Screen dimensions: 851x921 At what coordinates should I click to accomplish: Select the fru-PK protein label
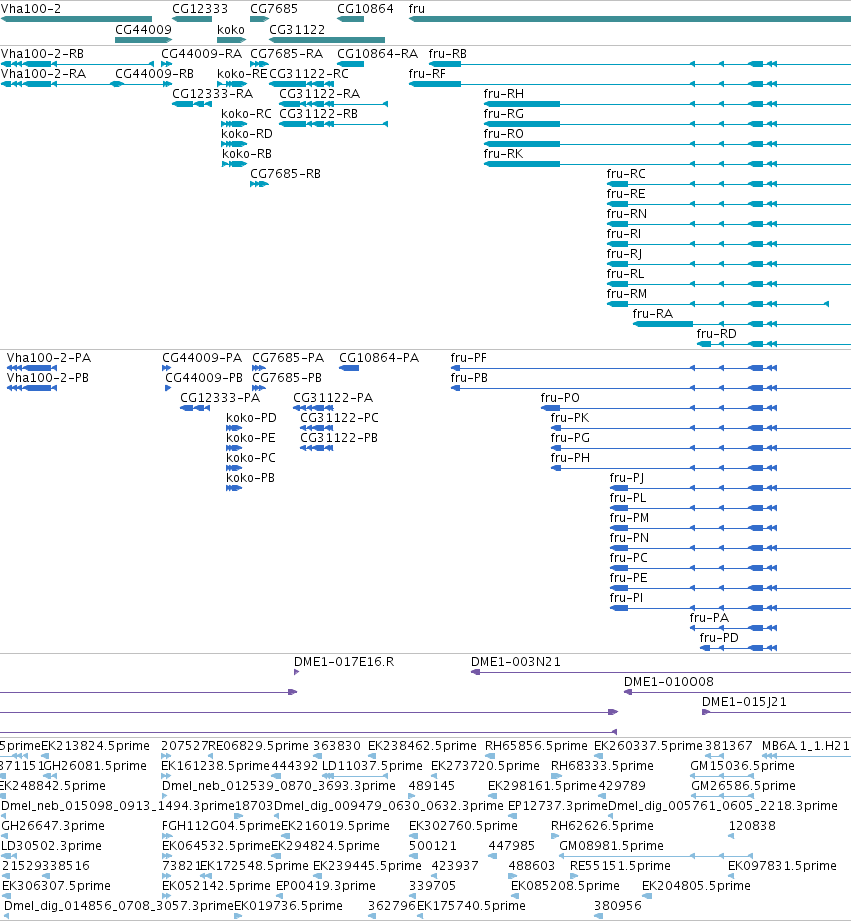(570, 418)
